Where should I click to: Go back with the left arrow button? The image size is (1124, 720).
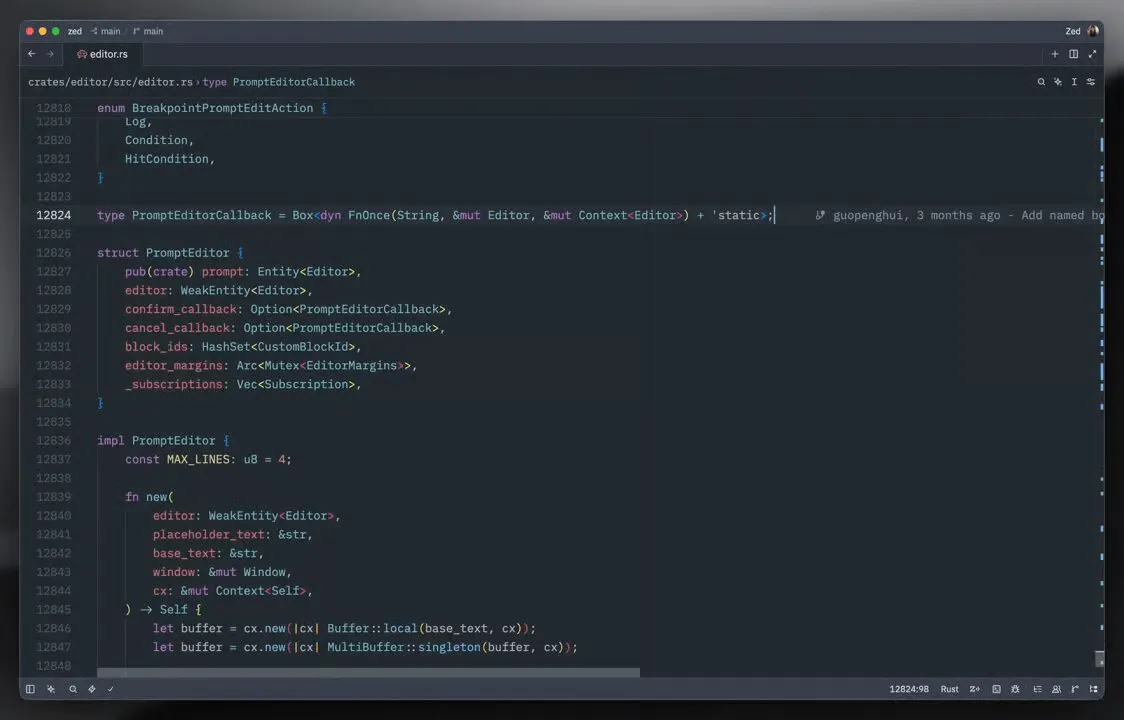coord(32,54)
